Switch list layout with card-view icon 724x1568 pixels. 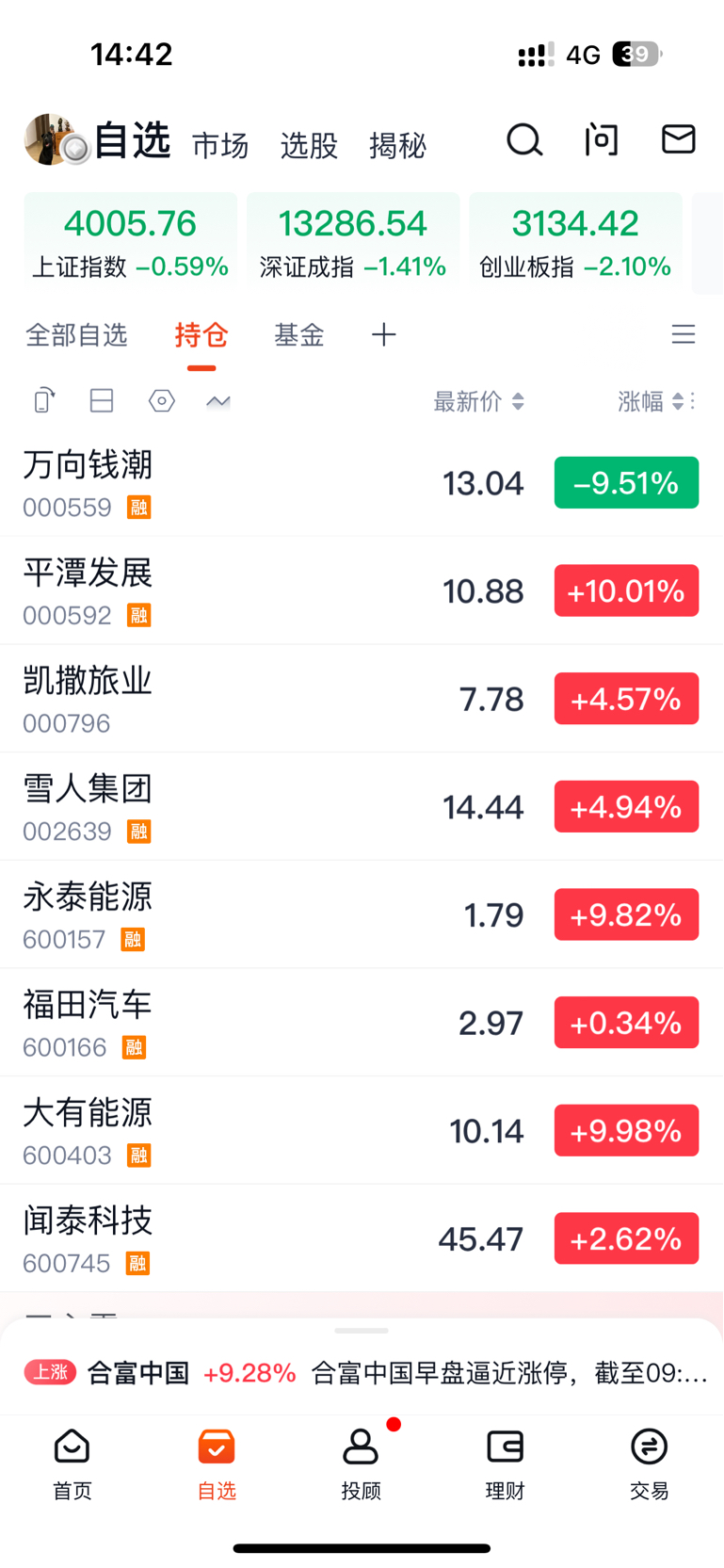click(102, 401)
